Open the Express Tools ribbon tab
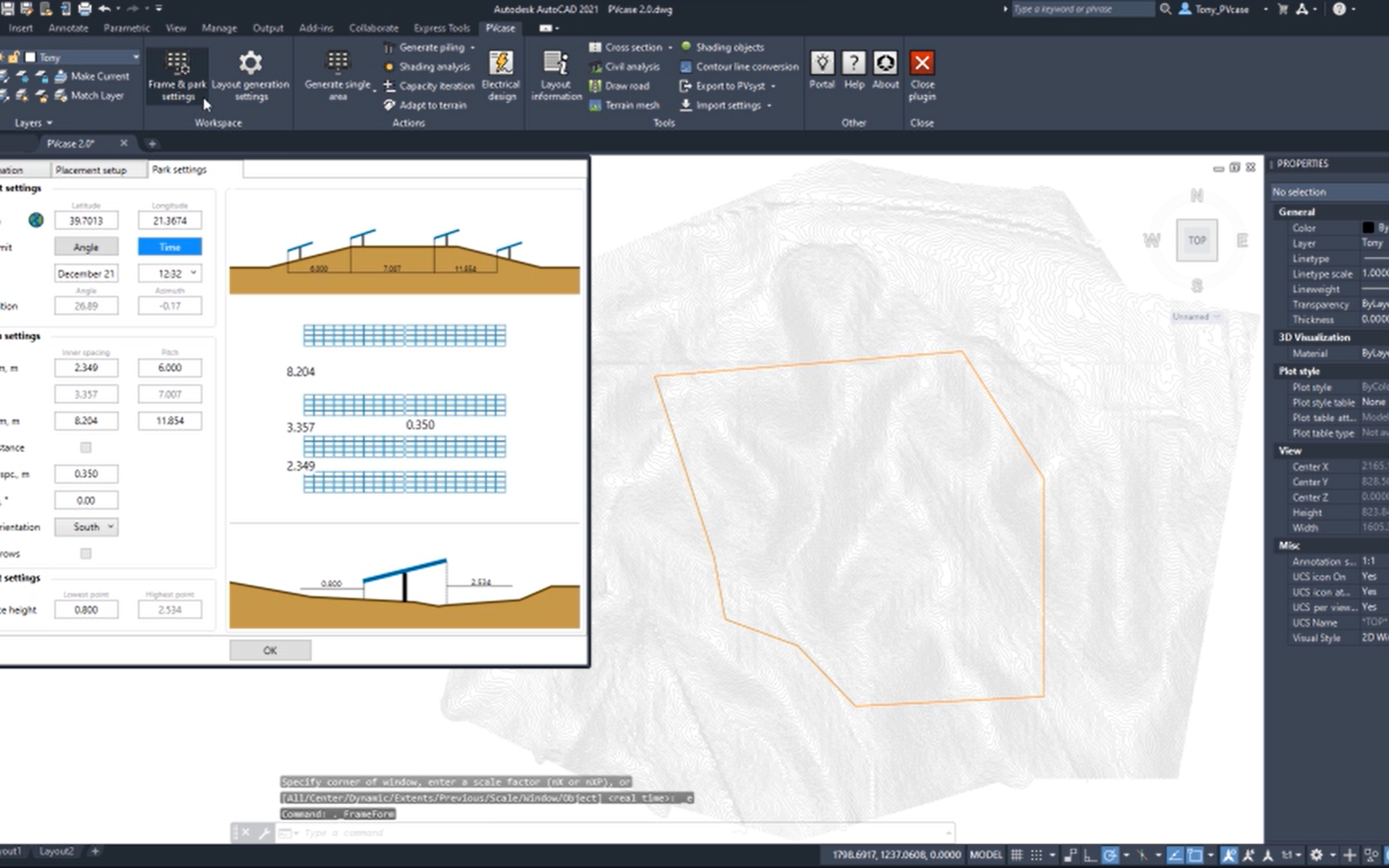The height and width of the screenshot is (868, 1389). (x=441, y=28)
